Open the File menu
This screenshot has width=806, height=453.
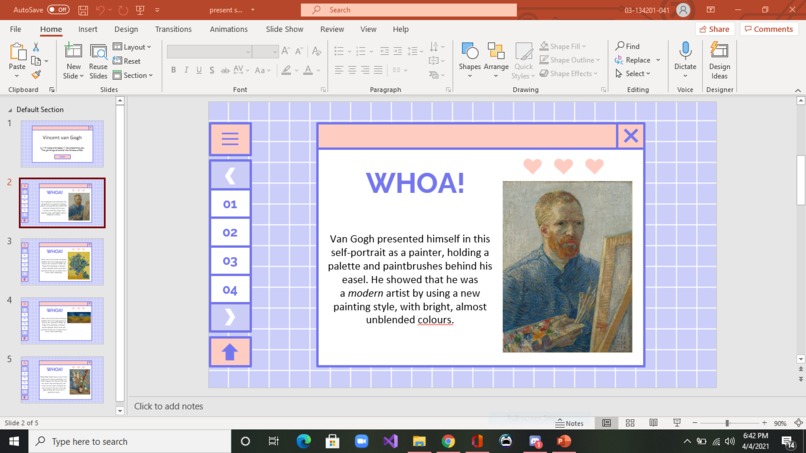click(15, 29)
